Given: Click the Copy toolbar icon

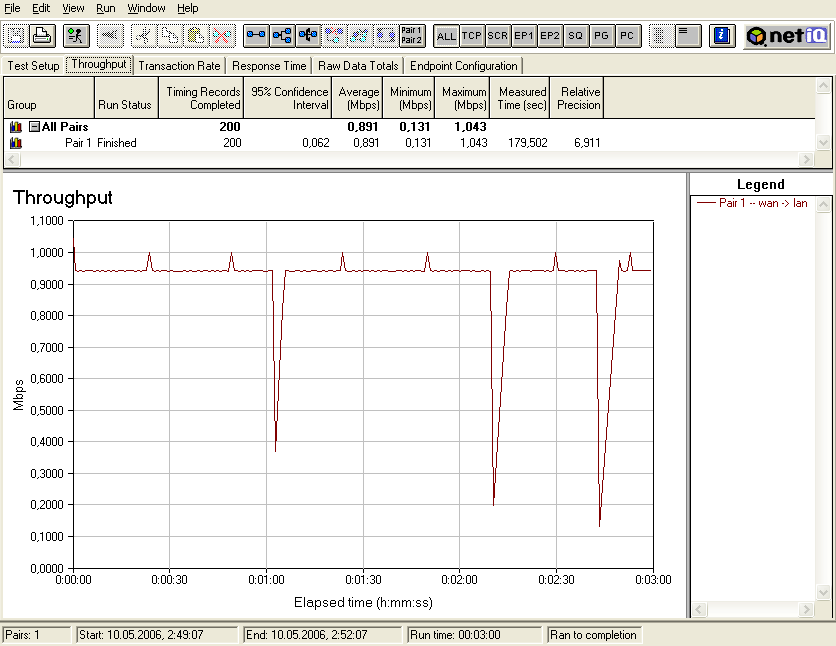Looking at the screenshot, I should coord(170,36).
